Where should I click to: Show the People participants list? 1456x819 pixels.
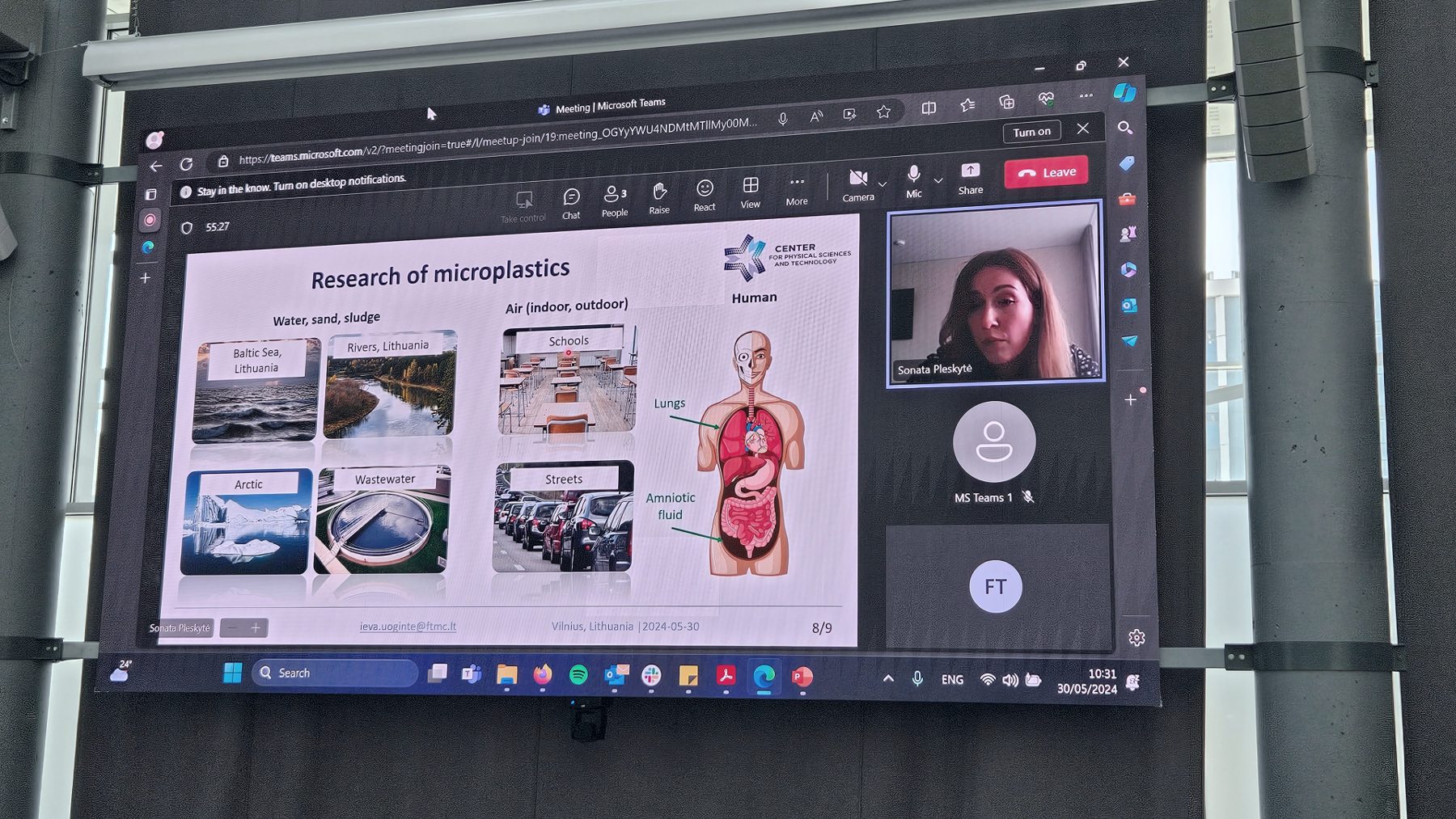tap(614, 201)
